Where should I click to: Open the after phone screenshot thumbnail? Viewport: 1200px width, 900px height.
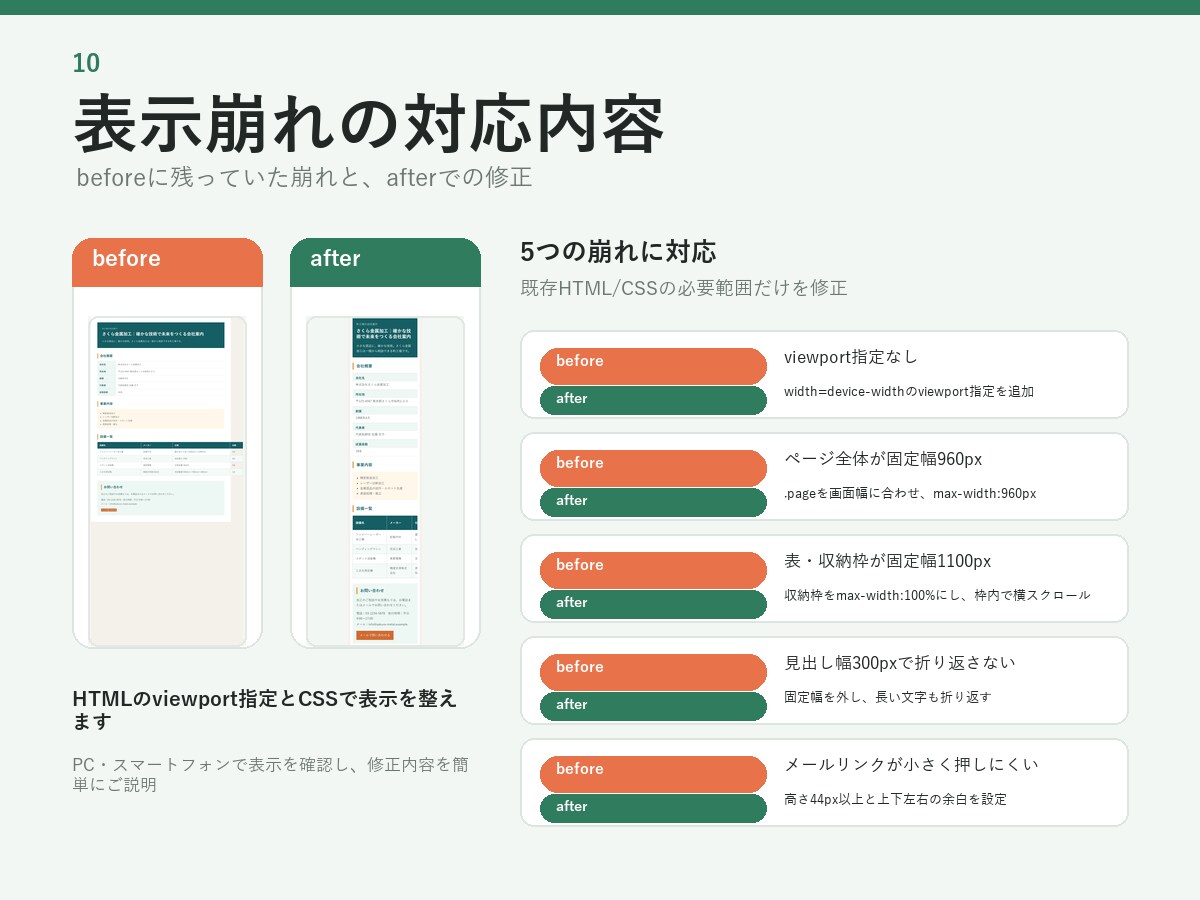tap(385, 481)
